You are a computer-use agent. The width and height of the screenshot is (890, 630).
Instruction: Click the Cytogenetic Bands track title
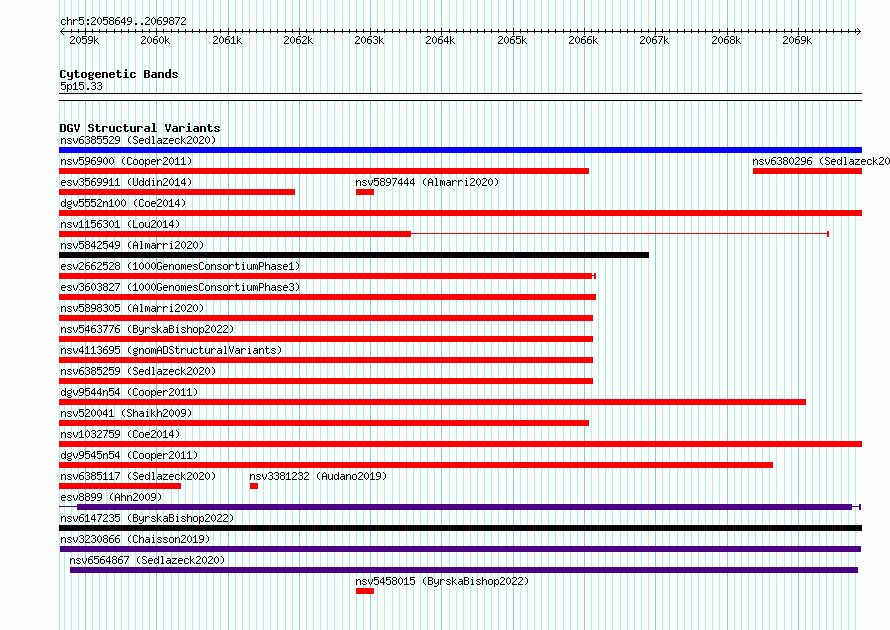(119, 74)
